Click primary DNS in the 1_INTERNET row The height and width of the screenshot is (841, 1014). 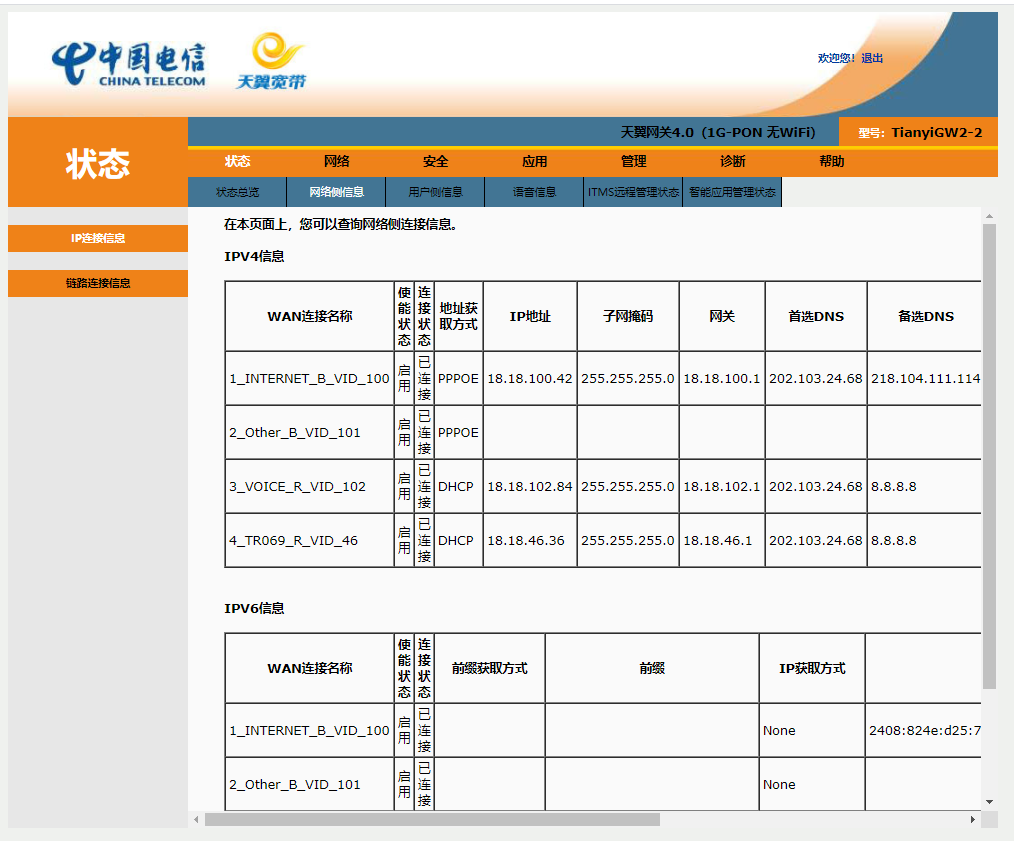[x=815, y=378]
